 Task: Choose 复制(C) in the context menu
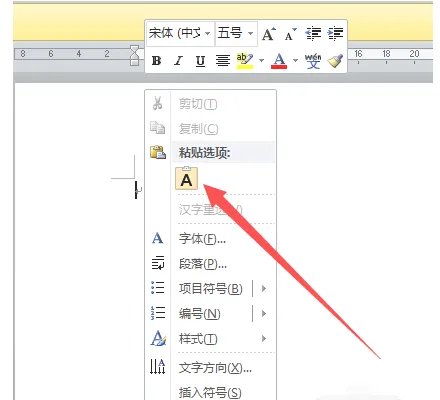(x=211, y=128)
